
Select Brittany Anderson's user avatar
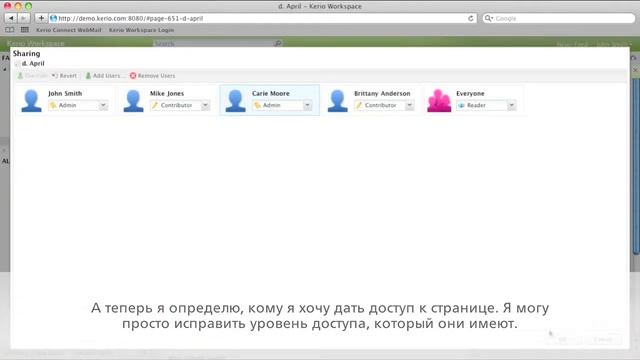tap(338, 100)
